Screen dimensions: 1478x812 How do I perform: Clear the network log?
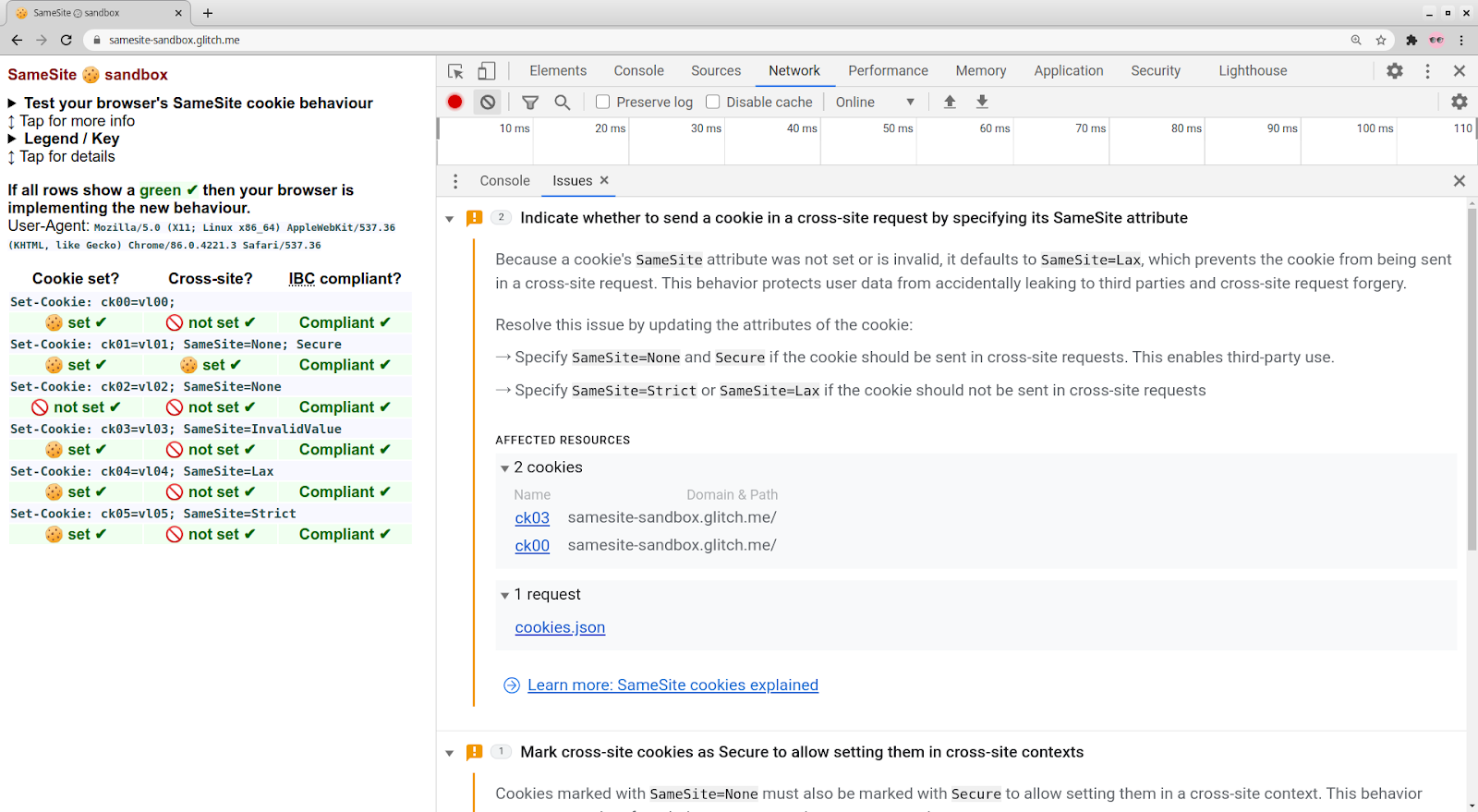488,102
